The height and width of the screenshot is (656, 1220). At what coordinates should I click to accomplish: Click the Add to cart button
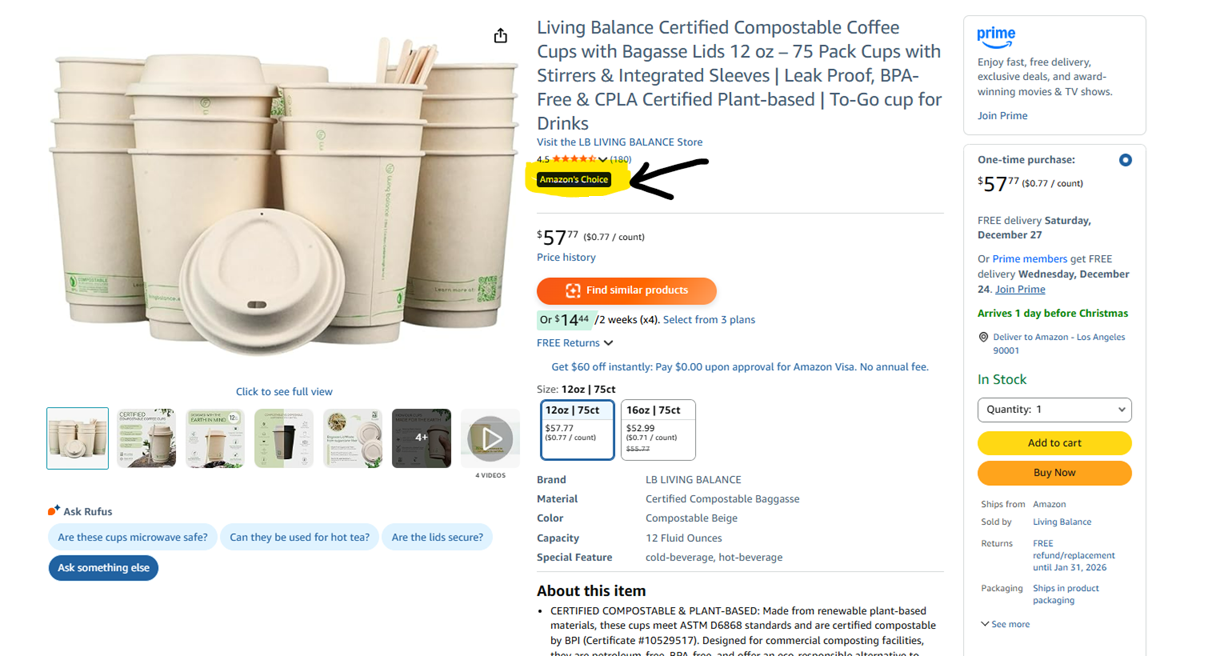click(1054, 443)
